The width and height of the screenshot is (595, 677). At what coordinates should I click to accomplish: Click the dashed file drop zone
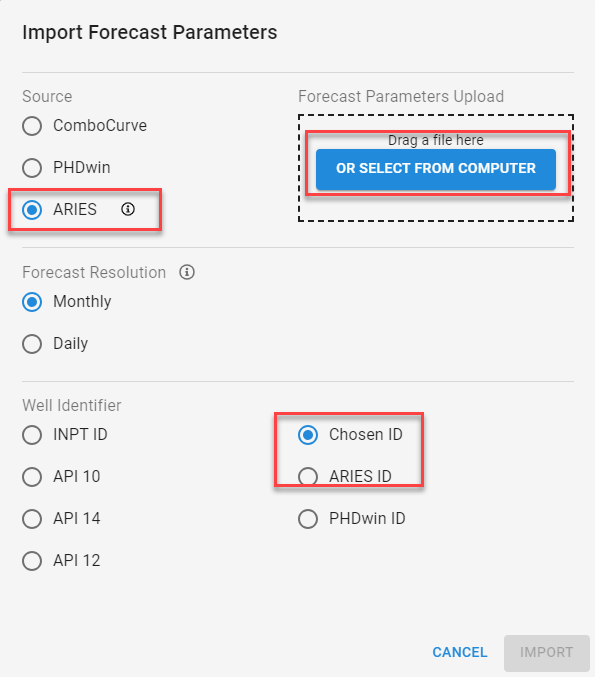coord(436,168)
